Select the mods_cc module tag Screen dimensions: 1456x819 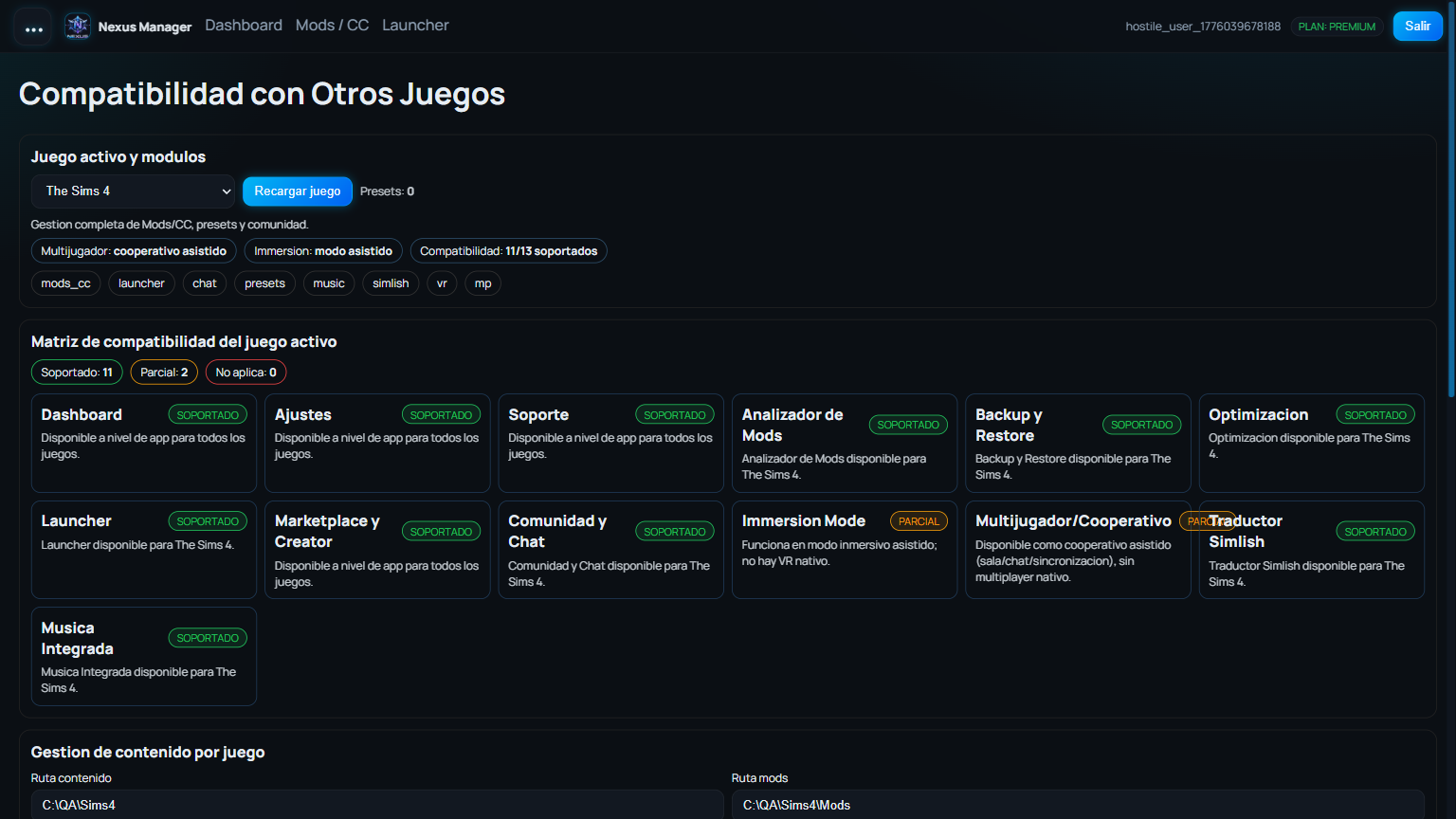coord(65,283)
